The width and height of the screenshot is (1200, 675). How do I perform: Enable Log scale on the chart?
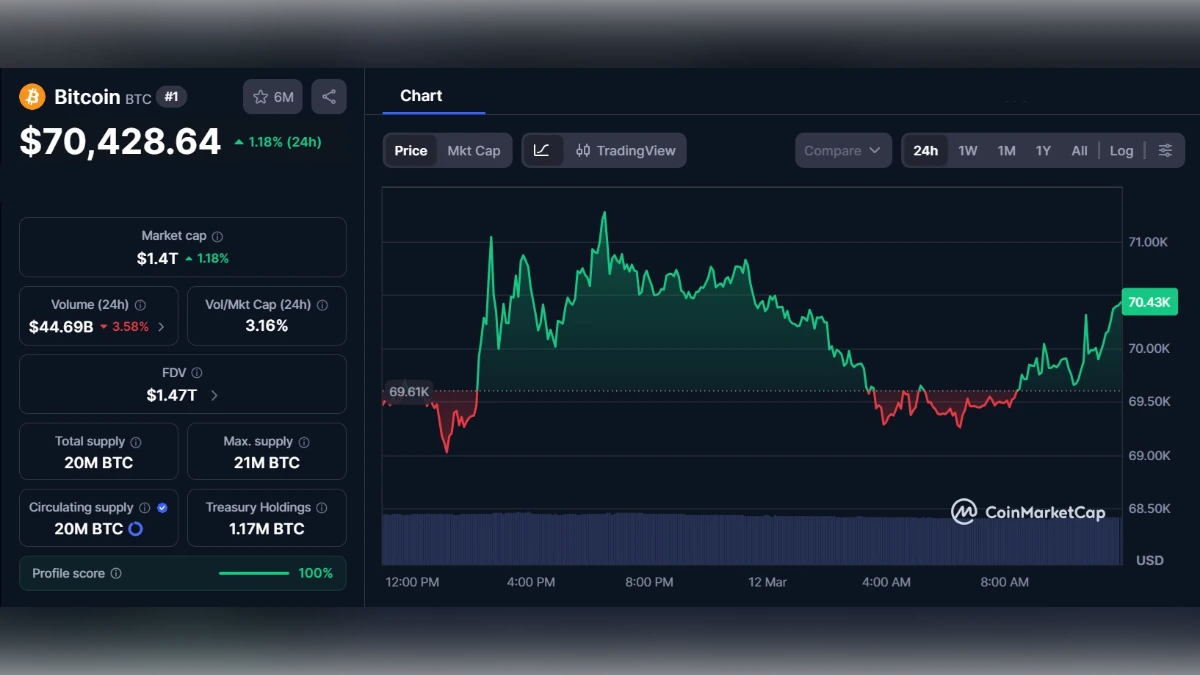[x=1121, y=150]
